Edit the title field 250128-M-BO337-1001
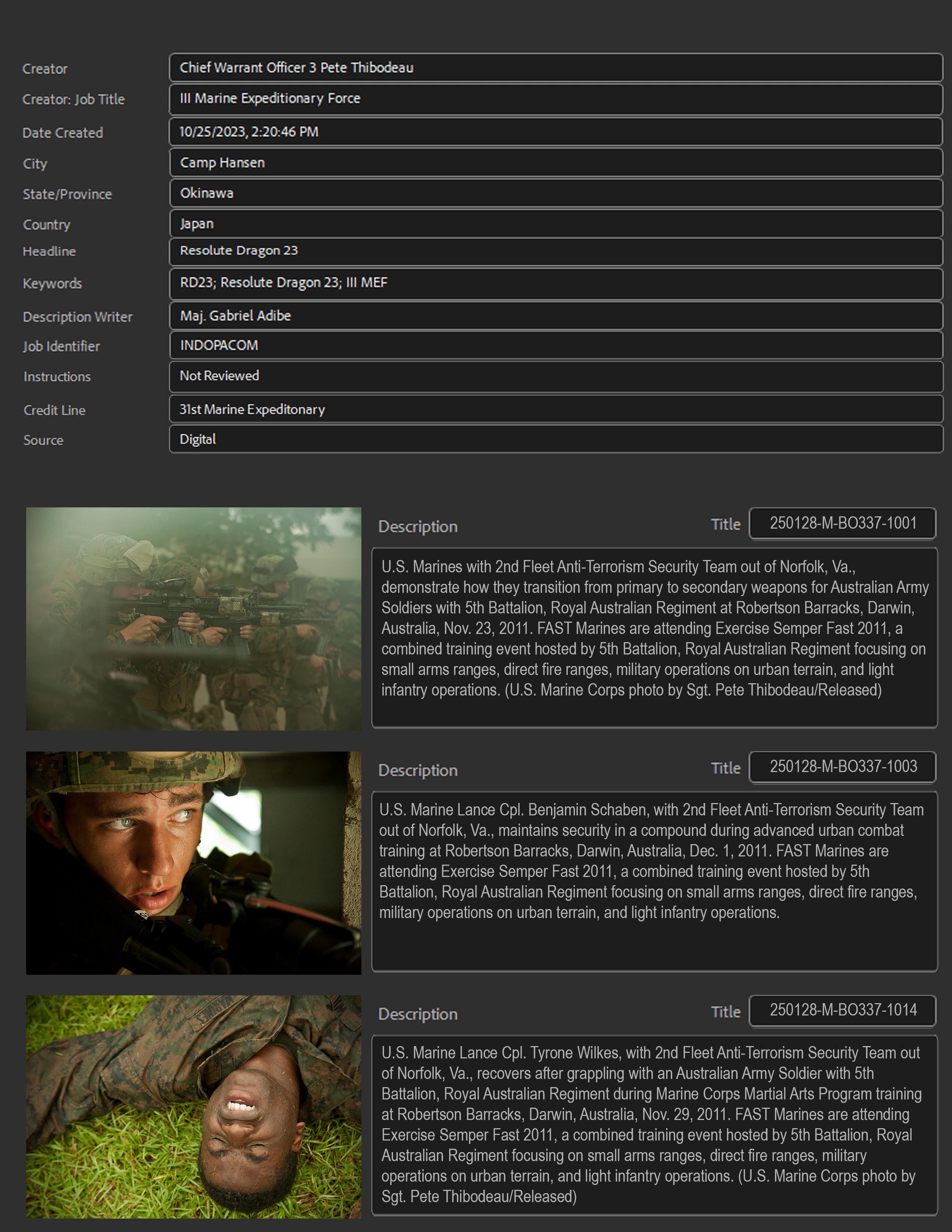Screen dimensions: 952x1232 pyautogui.click(x=843, y=523)
